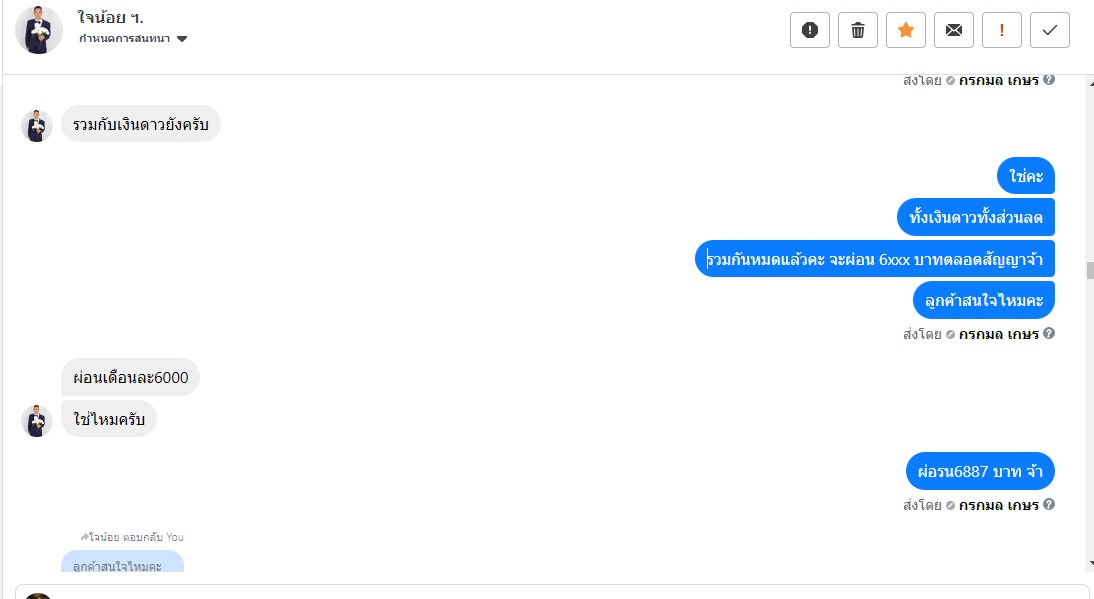Mark conversation done with checkmark icon
1094x599 pixels.
tap(1050, 30)
